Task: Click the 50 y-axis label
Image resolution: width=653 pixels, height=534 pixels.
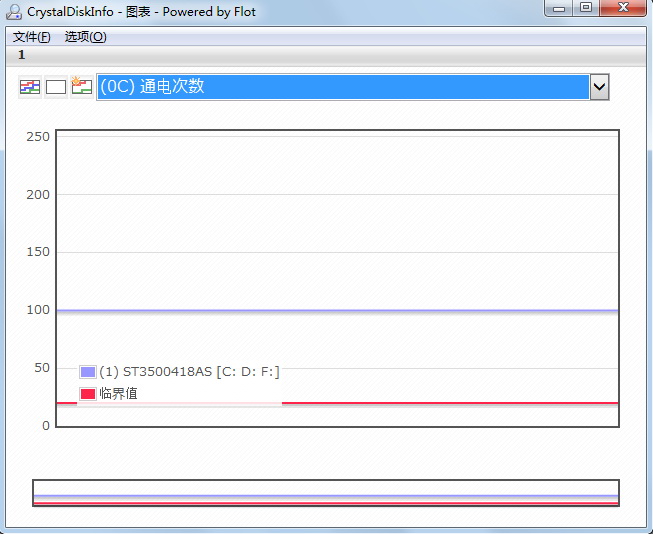Action: tap(42, 368)
